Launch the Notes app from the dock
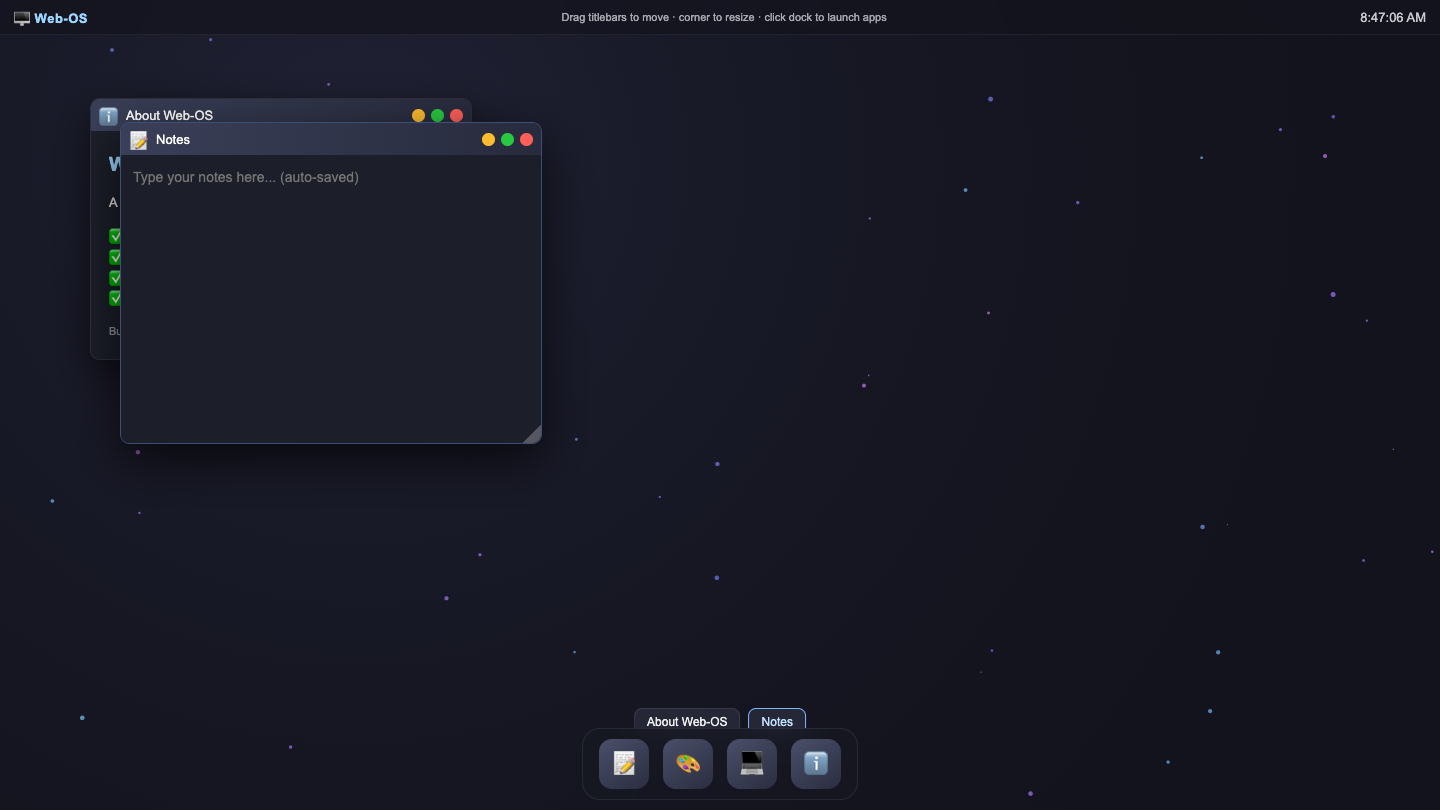Screen dimensions: 1440x810 [x=624, y=764]
